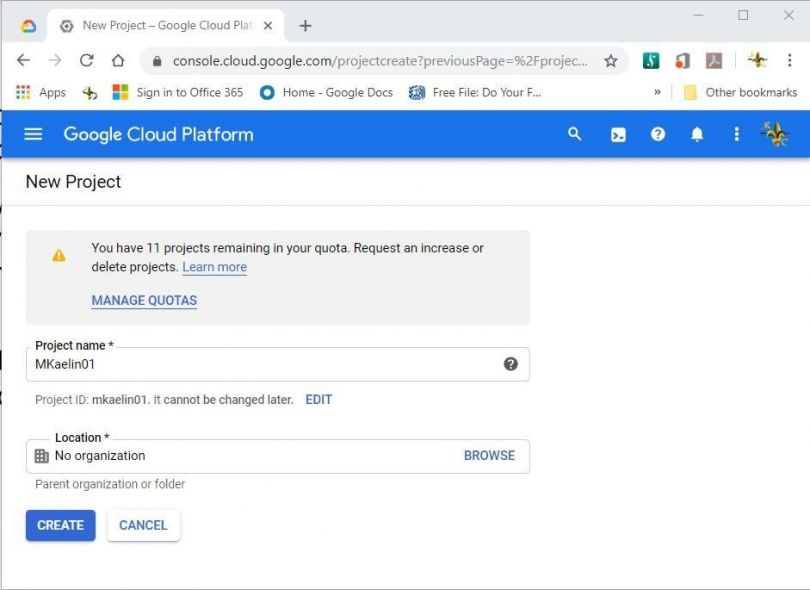Open the three-dot options menu in the blue toolbar
810x590 pixels.
[736, 134]
